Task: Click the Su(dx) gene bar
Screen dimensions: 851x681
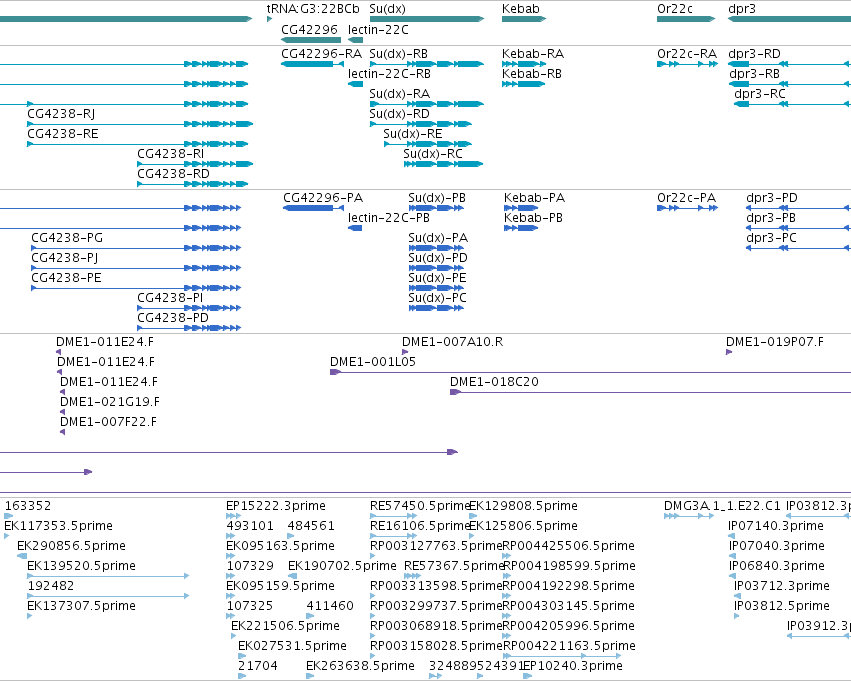Action: [427, 20]
